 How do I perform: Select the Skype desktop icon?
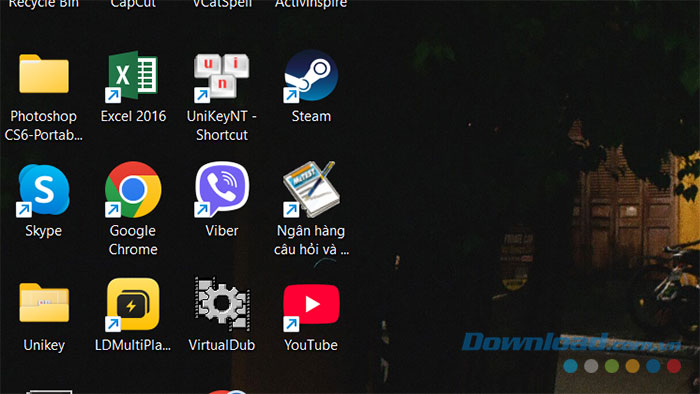point(44,190)
